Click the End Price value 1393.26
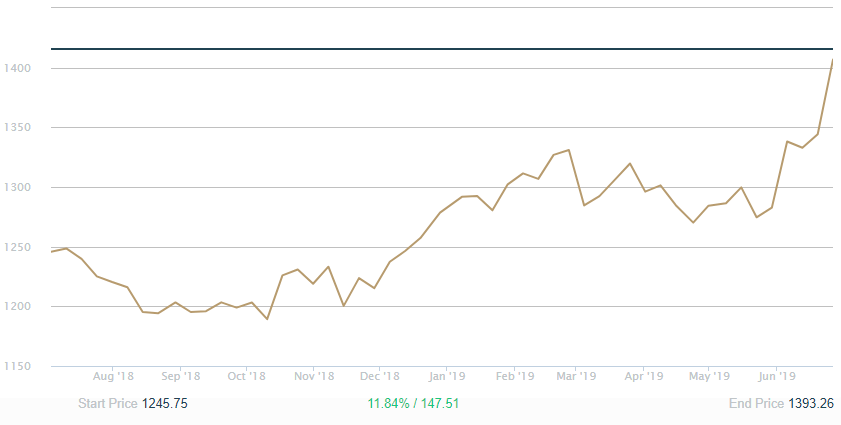 point(812,403)
